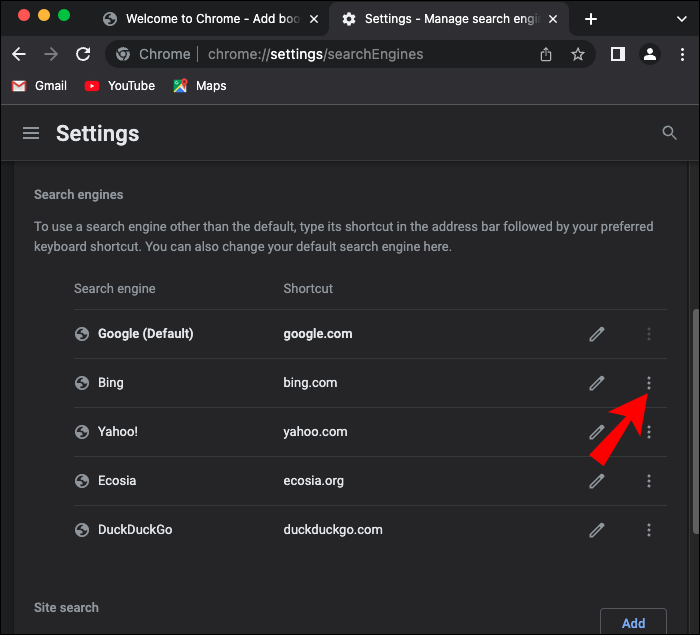Bookmark this page with star icon
This screenshot has height=635, width=700.
click(578, 55)
